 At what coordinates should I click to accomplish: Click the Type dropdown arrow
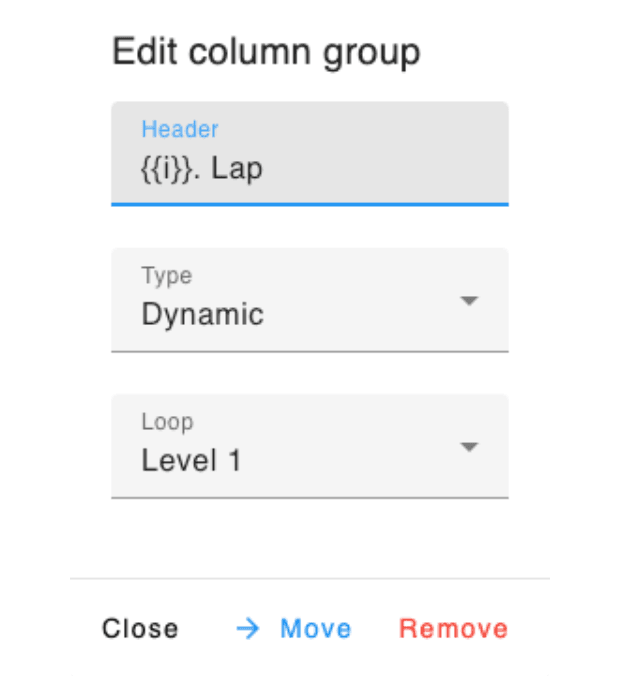pyautogui.click(x=469, y=300)
